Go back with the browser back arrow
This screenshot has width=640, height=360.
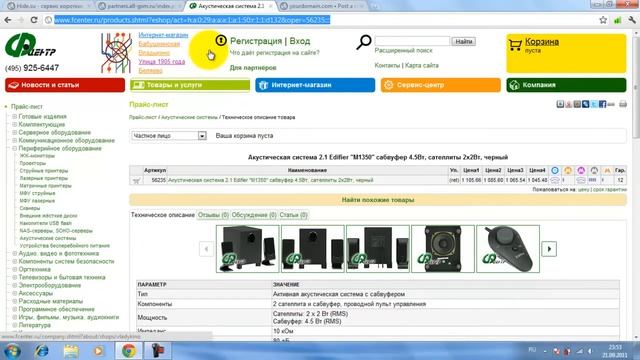8,20
